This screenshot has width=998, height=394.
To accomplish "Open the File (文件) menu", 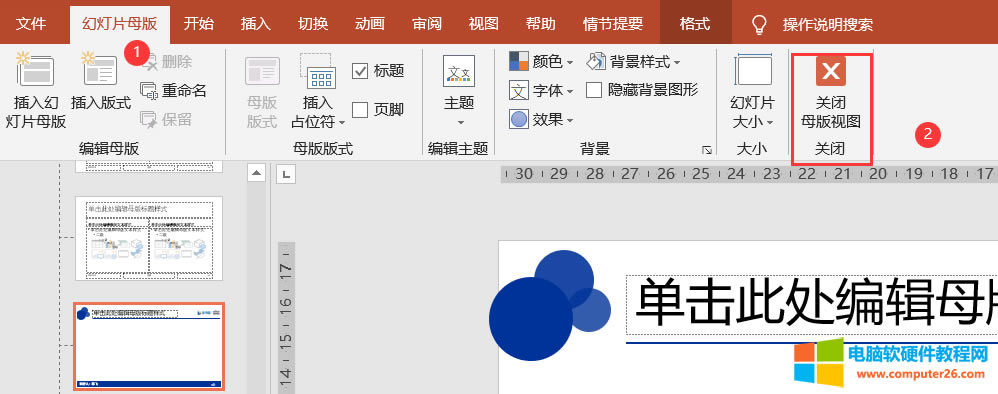I will 31,24.
